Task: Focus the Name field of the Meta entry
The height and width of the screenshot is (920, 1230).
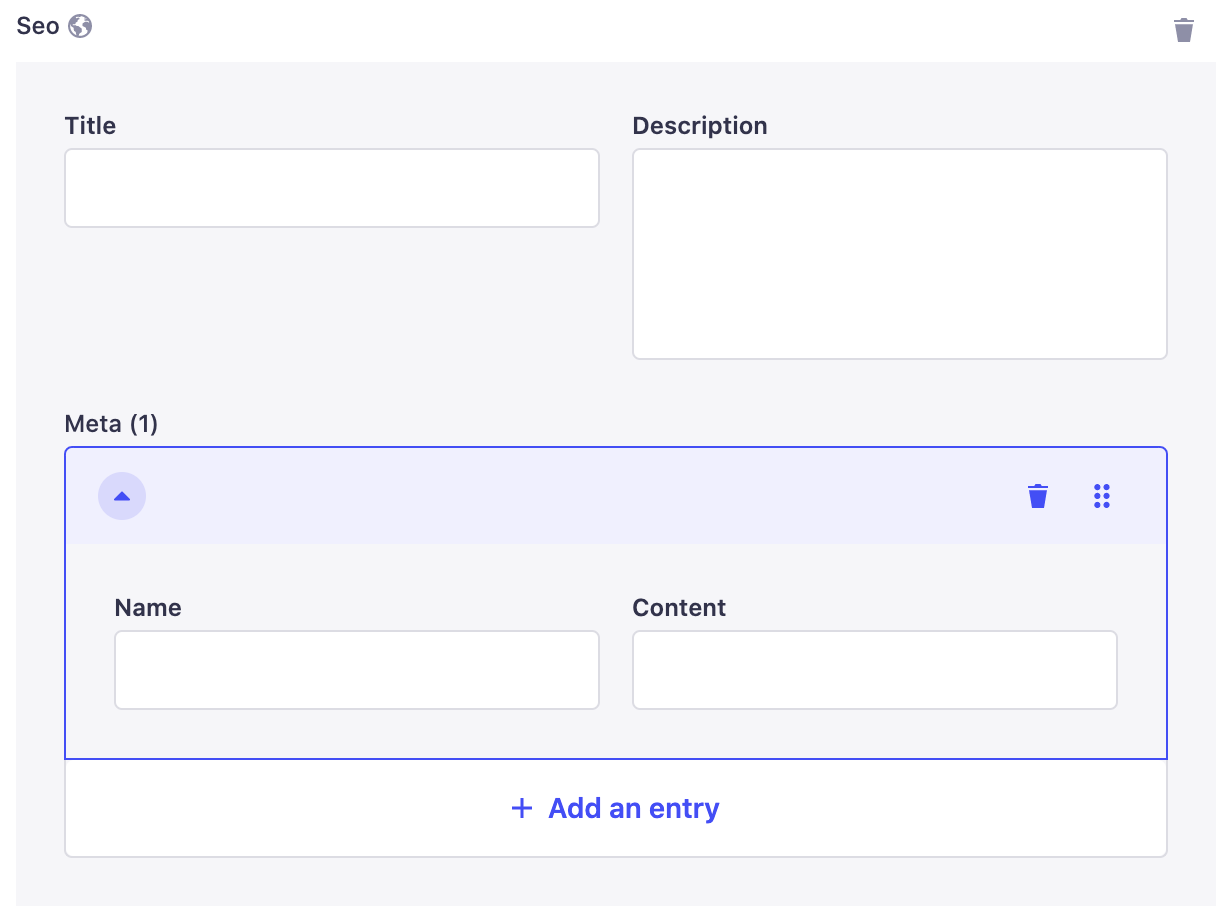Action: [356, 669]
